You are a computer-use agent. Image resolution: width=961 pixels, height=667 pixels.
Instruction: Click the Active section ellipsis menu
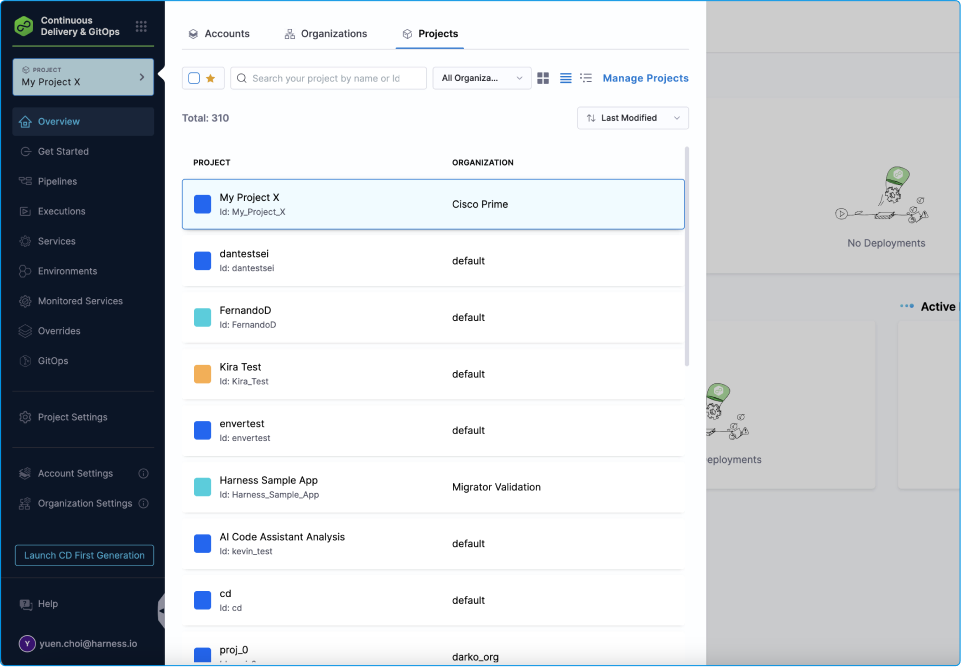(907, 306)
